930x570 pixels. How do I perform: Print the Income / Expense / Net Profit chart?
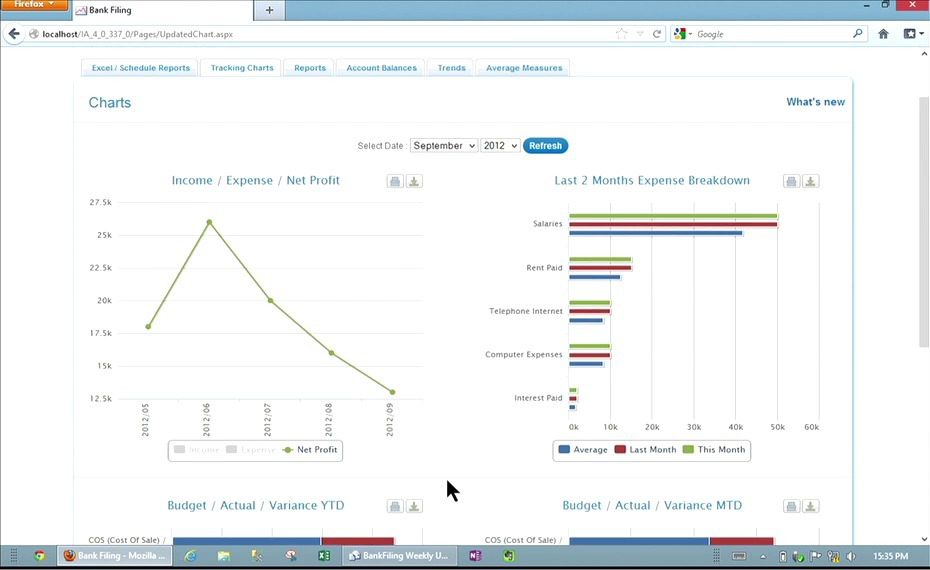pos(395,181)
